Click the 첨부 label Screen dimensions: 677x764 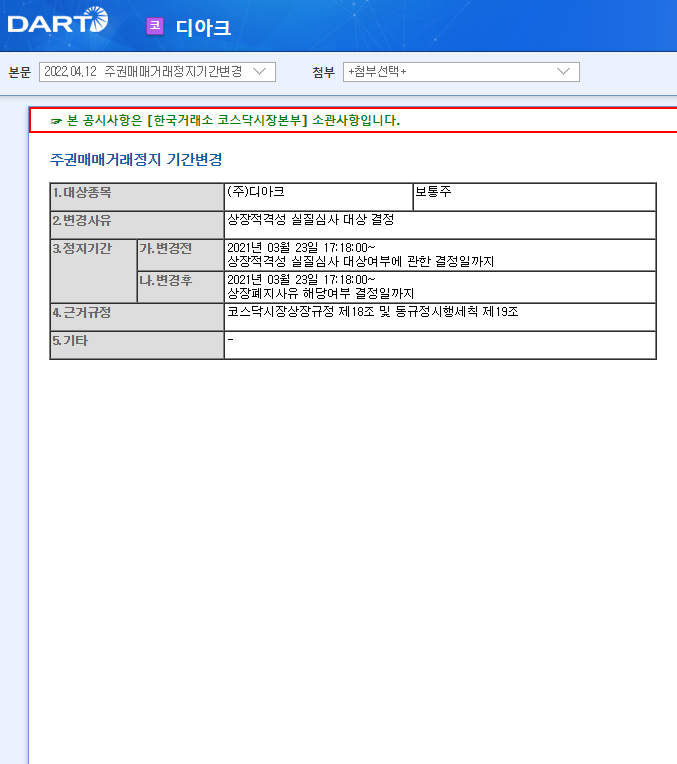[323, 72]
